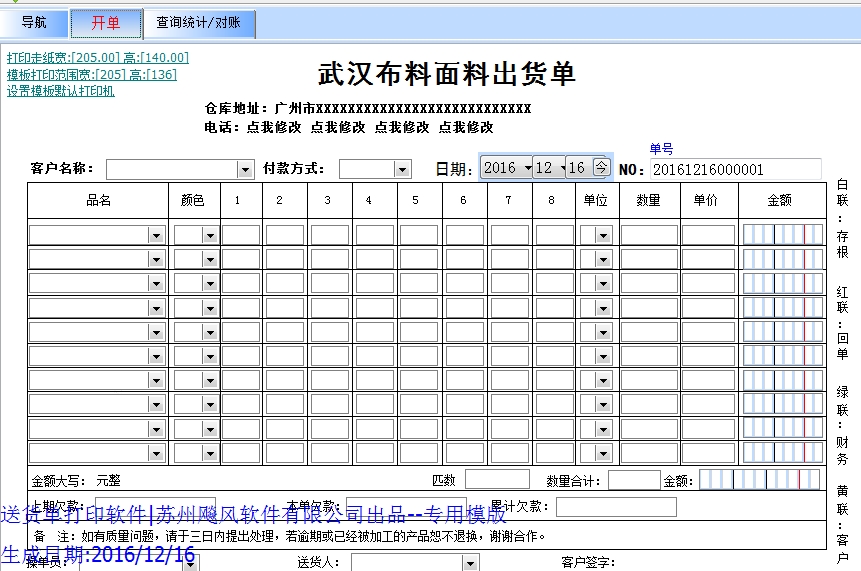The width and height of the screenshot is (861, 571).
Task: Click the 单位 column header
Action: (596, 200)
